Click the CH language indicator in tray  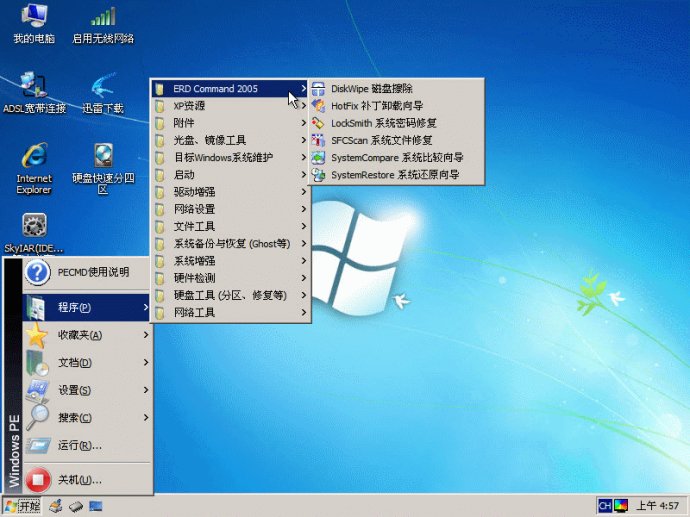pos(605,506)
